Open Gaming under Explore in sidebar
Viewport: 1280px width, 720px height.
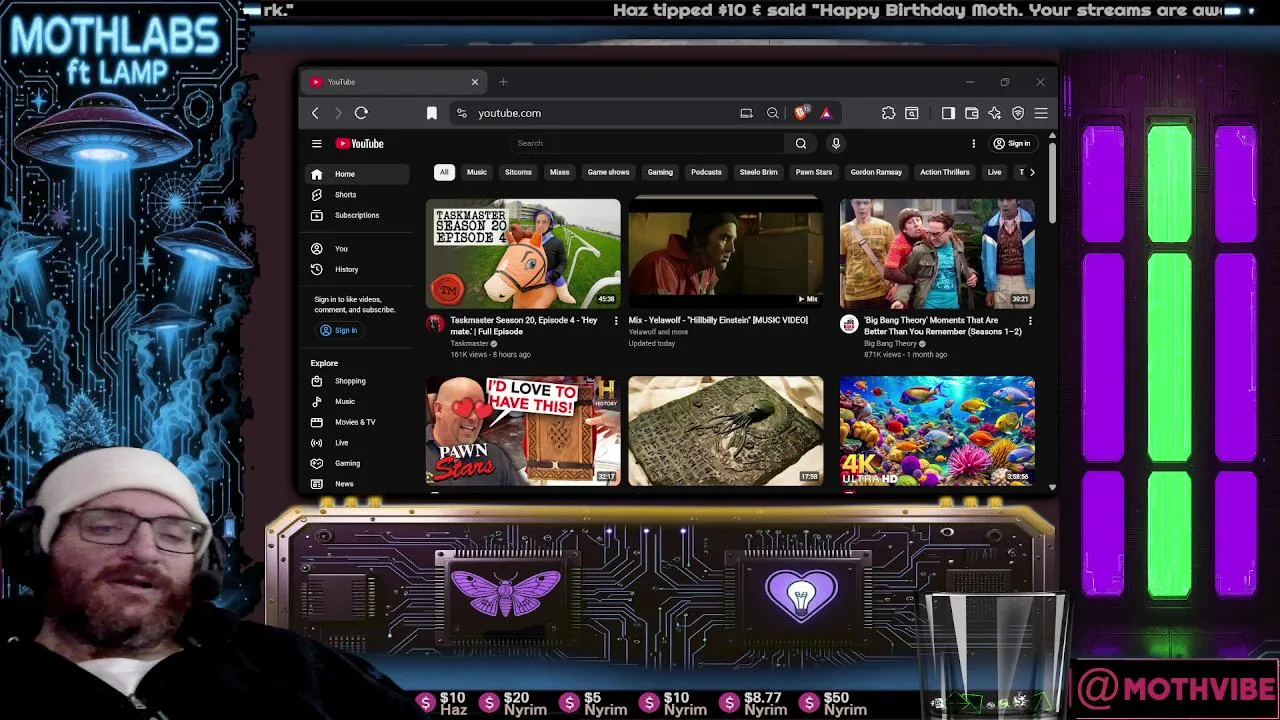click(358, 463)
